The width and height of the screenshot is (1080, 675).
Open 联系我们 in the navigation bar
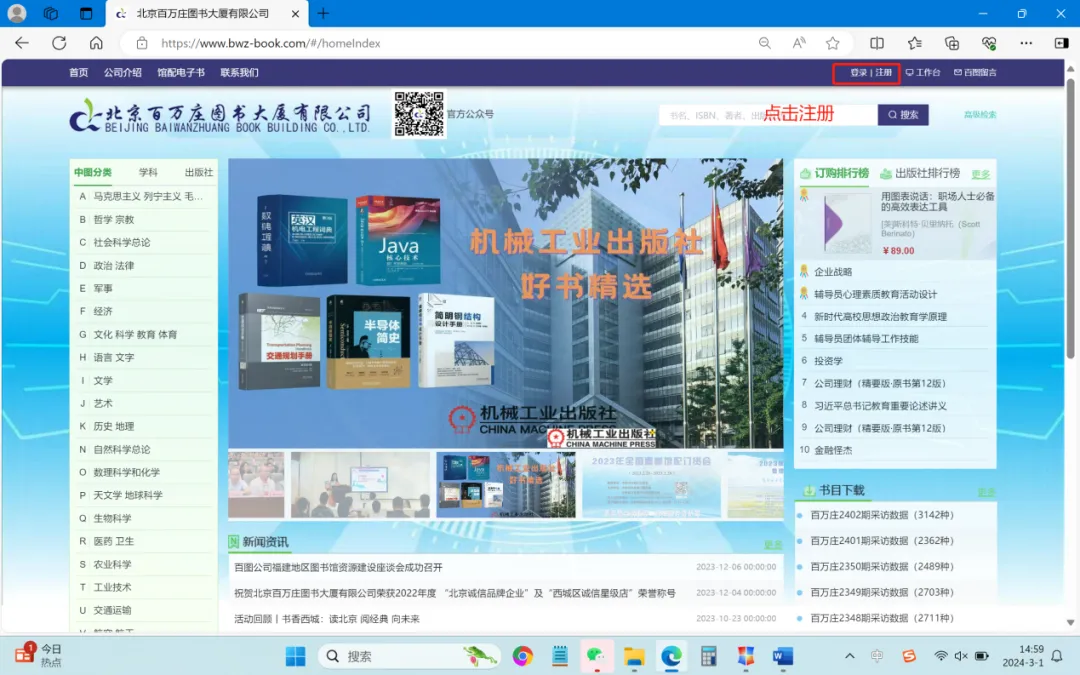(x=239, y=72)
